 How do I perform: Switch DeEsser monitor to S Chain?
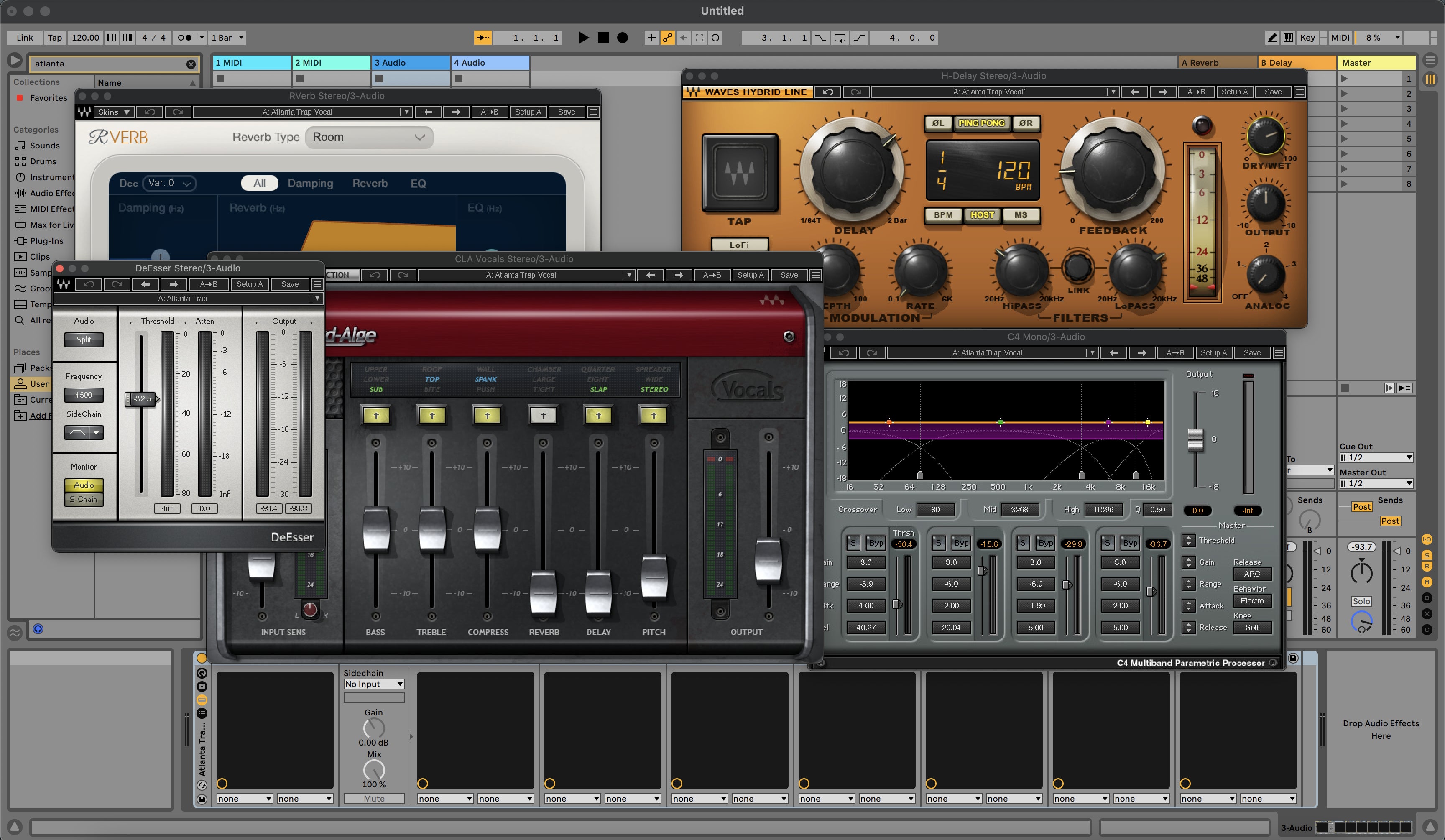pos(84,499)
